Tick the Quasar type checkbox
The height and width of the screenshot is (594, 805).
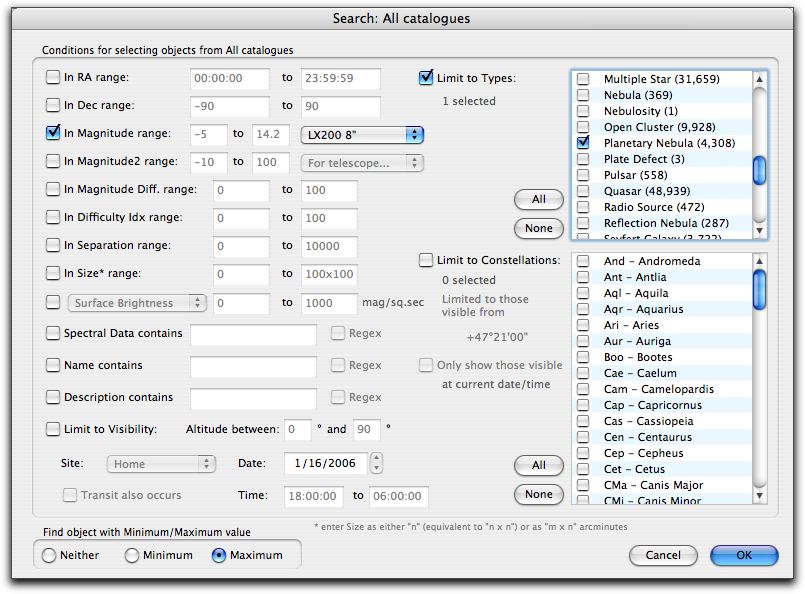(x=583, y=191)
